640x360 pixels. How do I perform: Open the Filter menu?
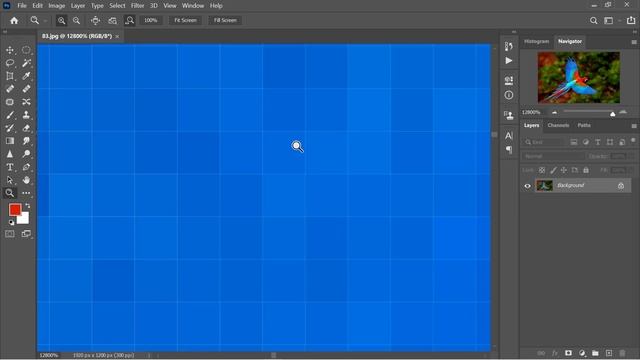point(138,6)
